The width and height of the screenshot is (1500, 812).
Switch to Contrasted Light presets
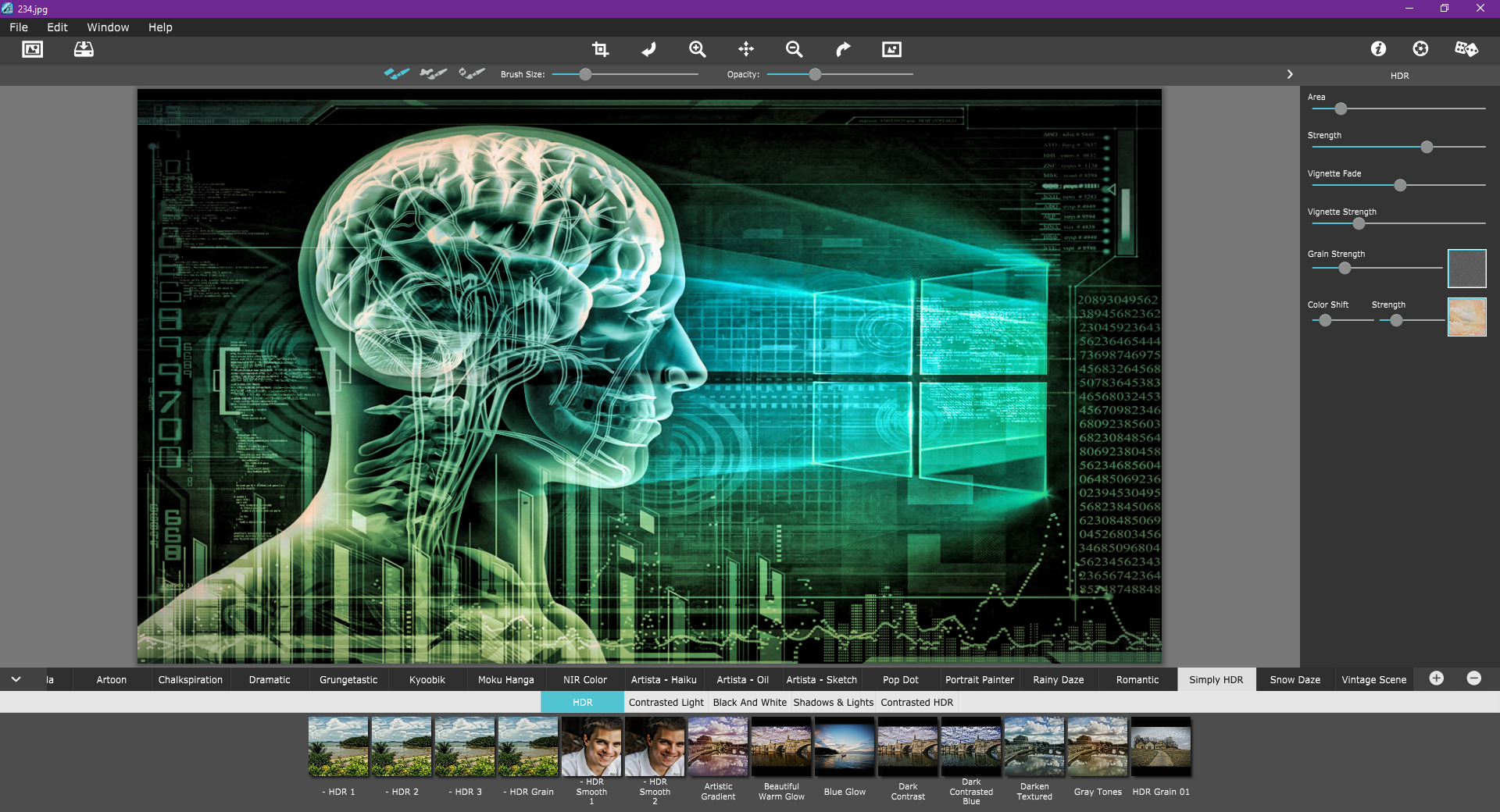click(666, 702)
